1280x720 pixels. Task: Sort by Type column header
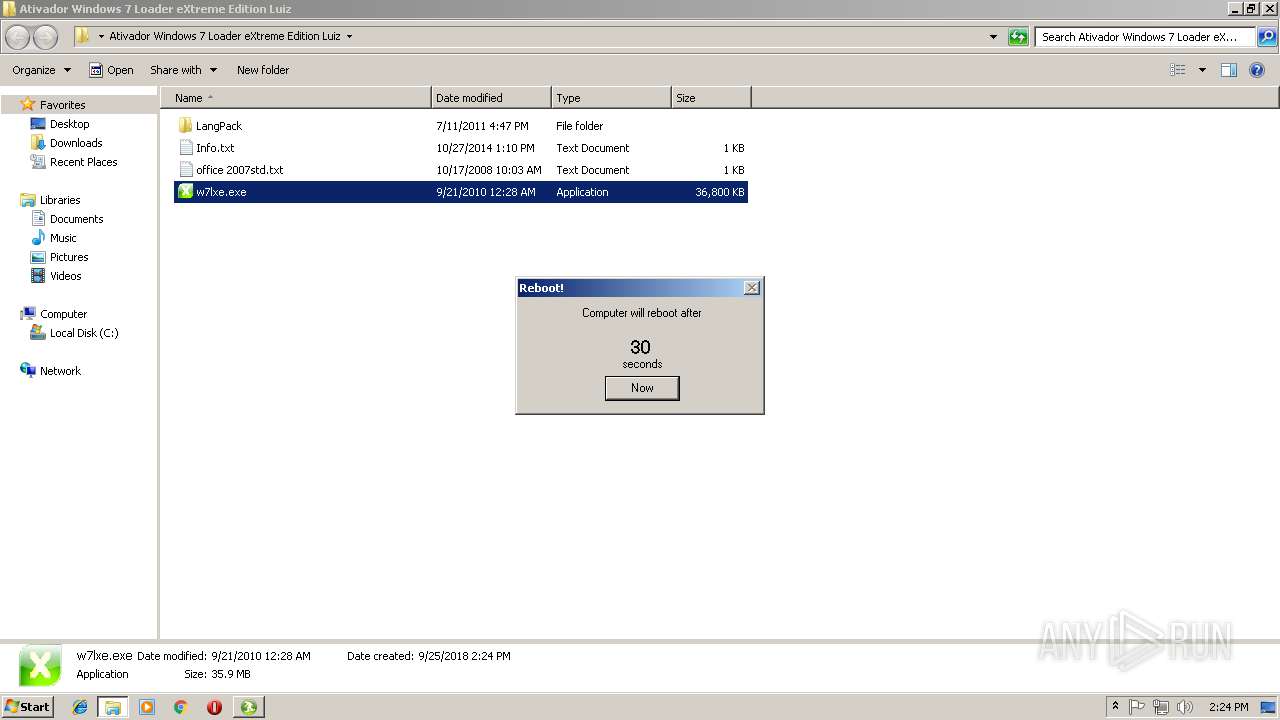pyautogui.click(x=611, y=98)
